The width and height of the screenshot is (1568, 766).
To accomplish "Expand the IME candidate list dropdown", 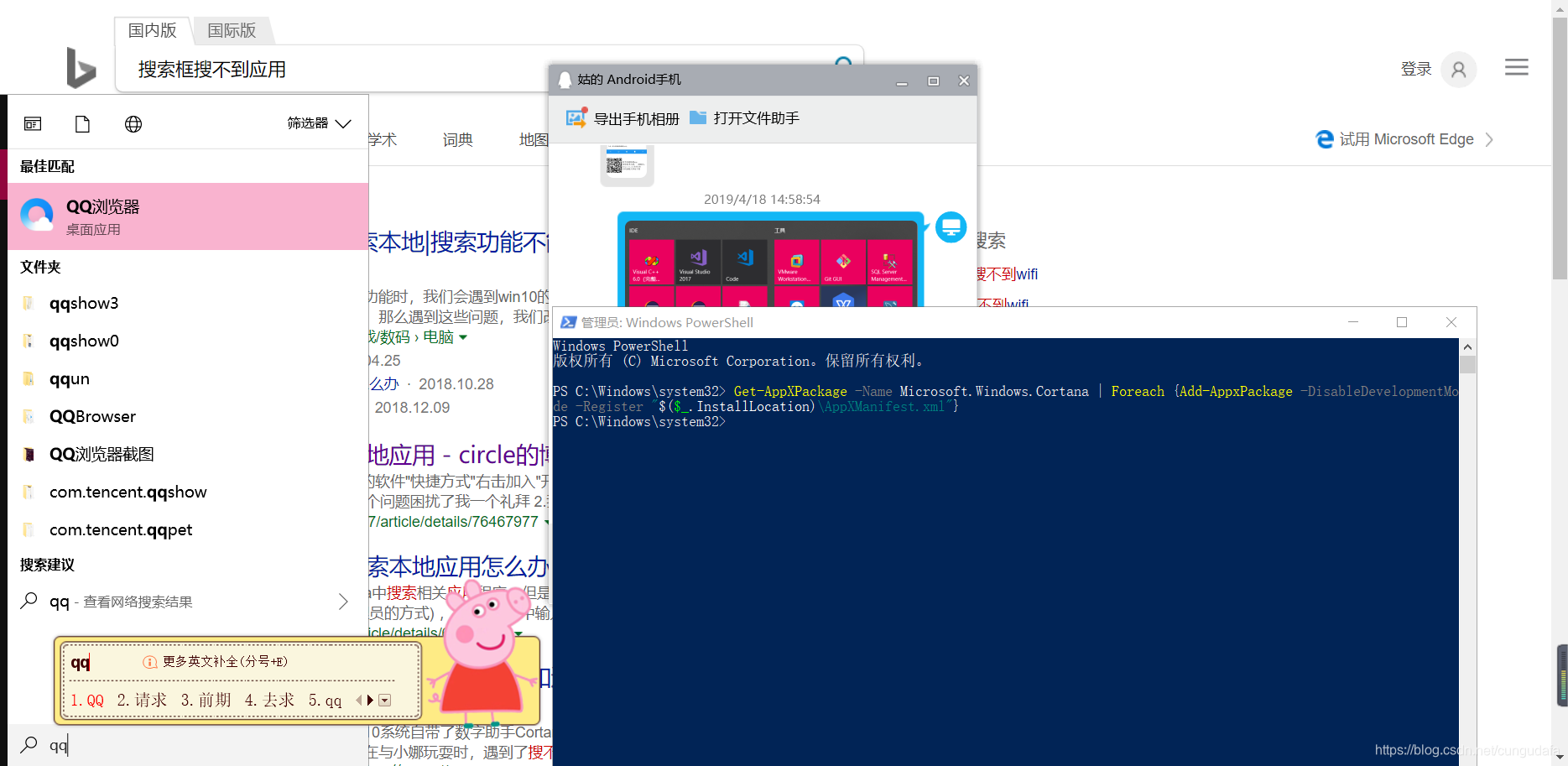I will pos(385,700).
